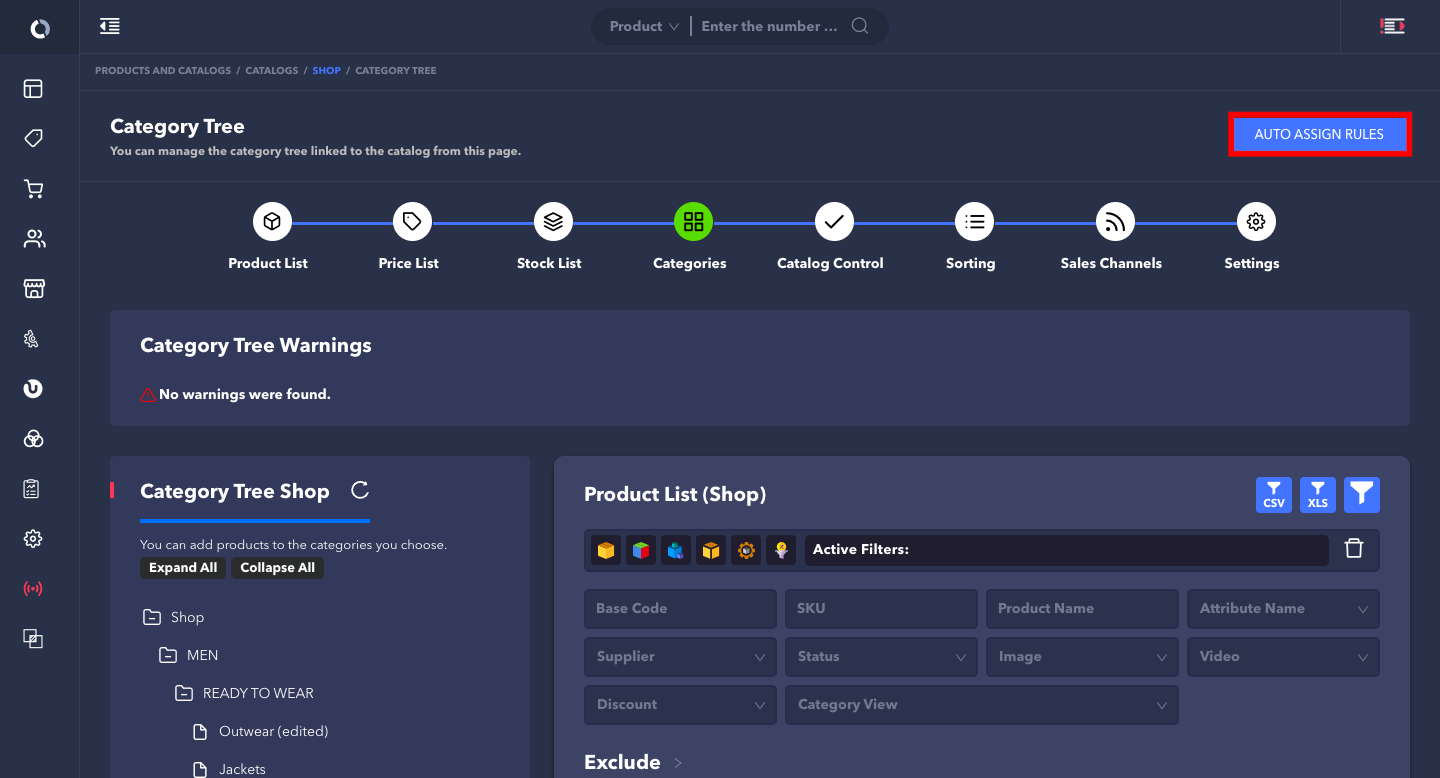
Task: Click the Settings gear step icon
Action: click(x=1256, y=221)
